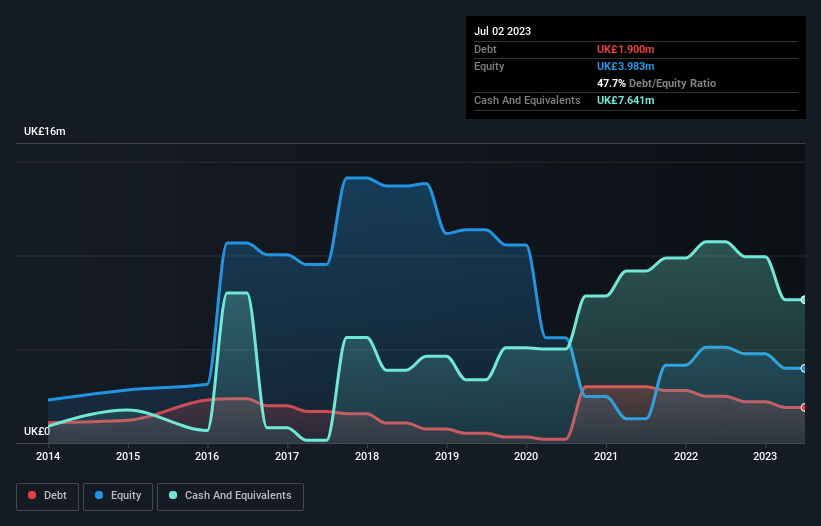Select the 2021 x-axis label

click(x=606, y=456)
